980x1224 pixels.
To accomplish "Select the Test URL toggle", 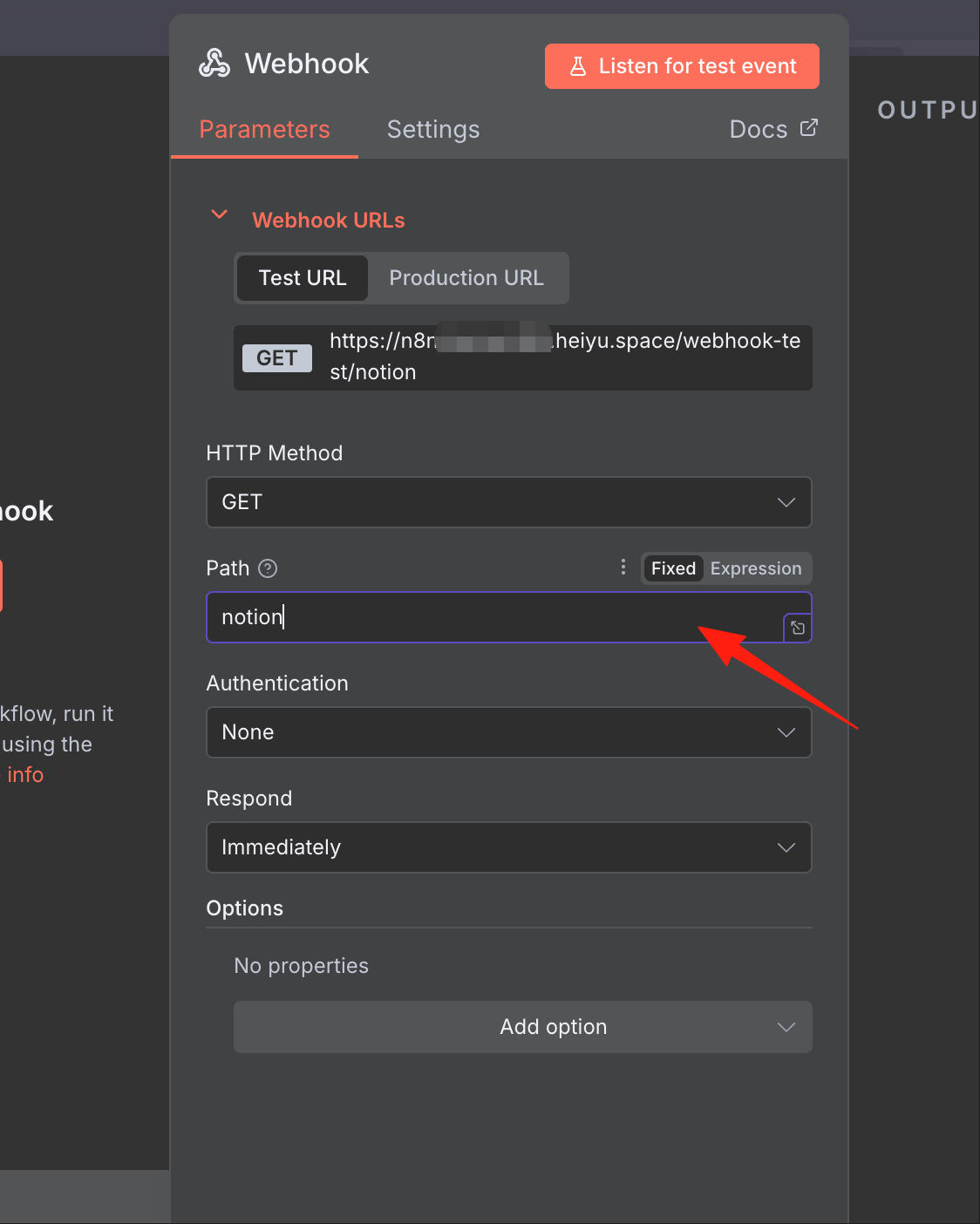I will (302, 278).
